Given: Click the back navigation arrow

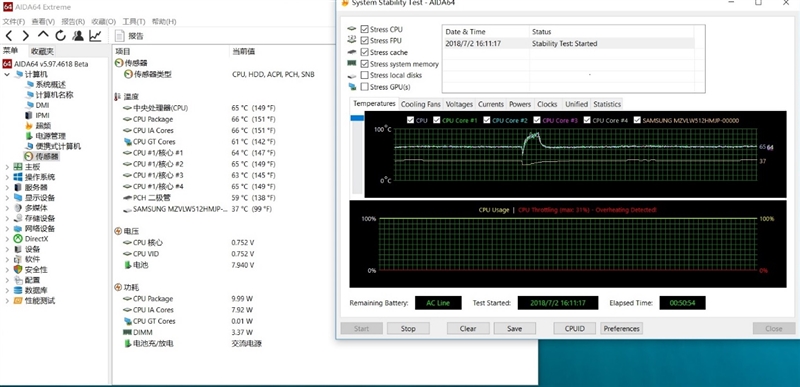Looking at the screenshot, I should tap(9, 36).
